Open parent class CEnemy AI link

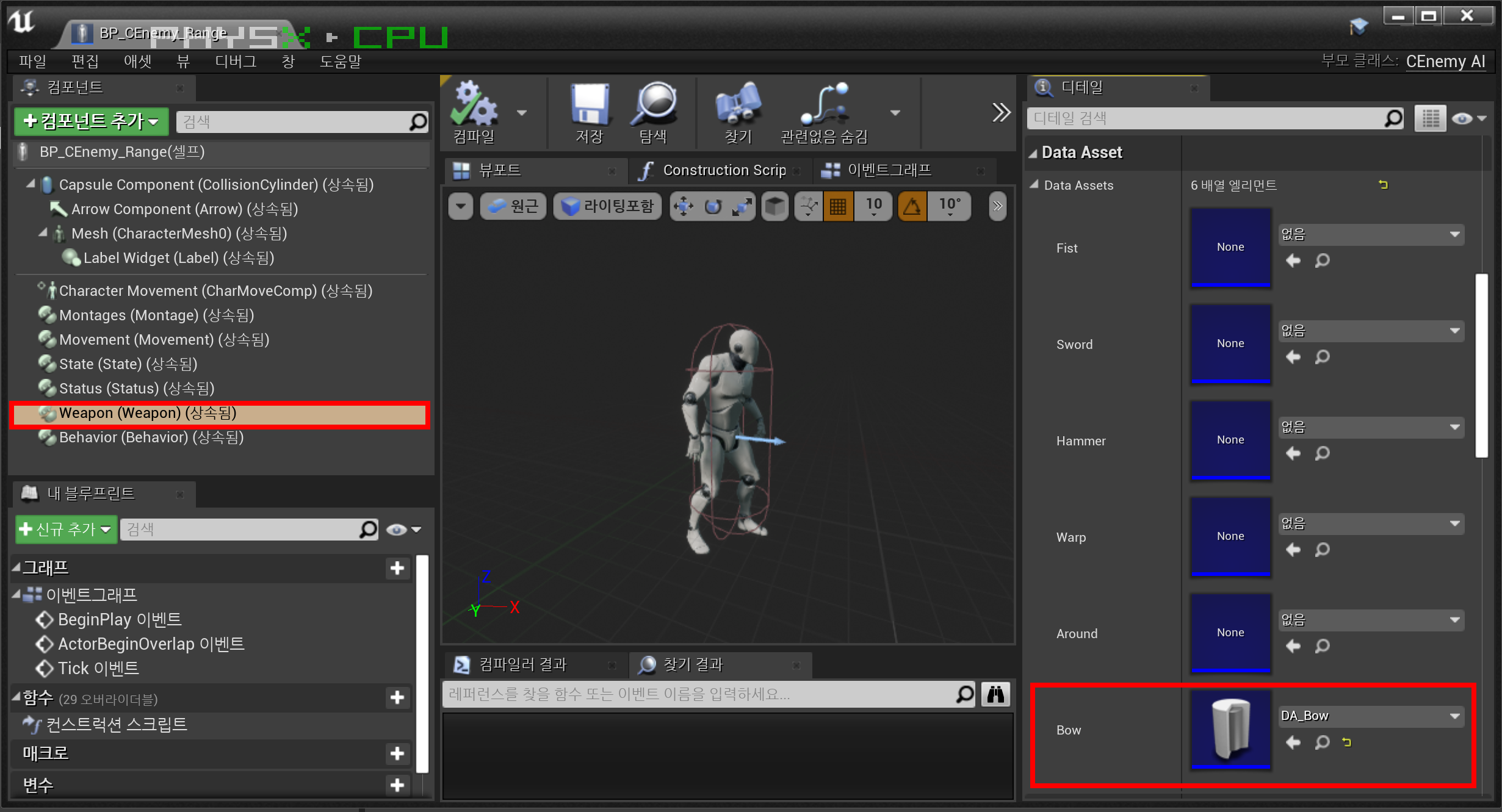coord(1445,61)
